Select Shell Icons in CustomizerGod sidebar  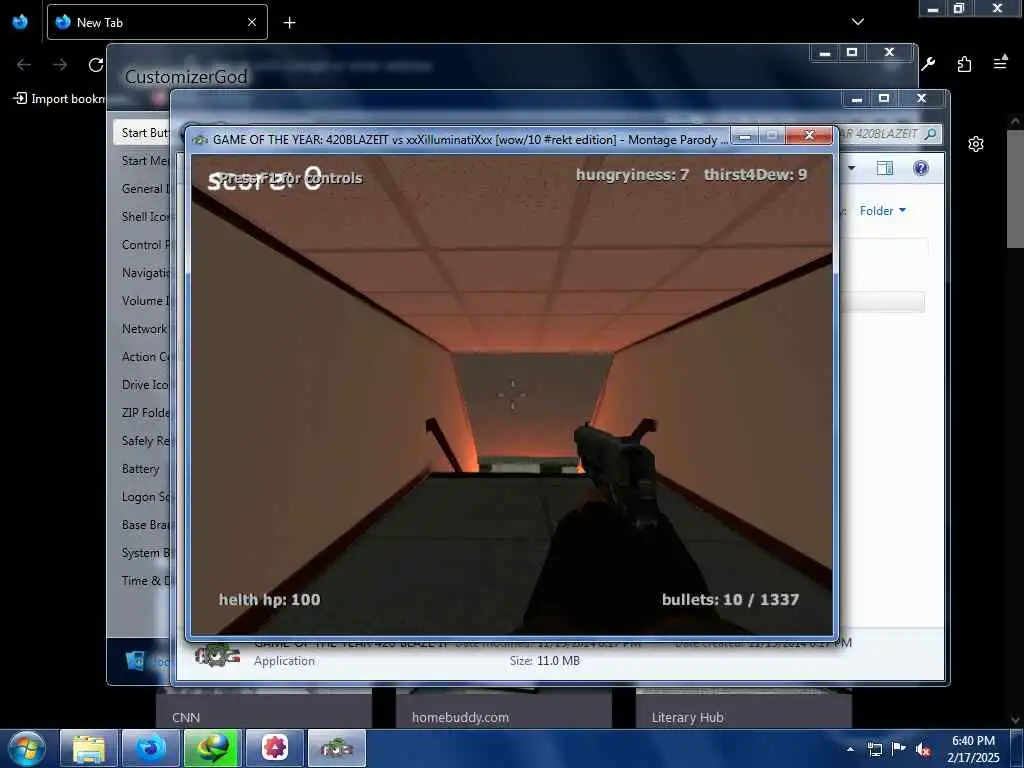coord(145,217)
